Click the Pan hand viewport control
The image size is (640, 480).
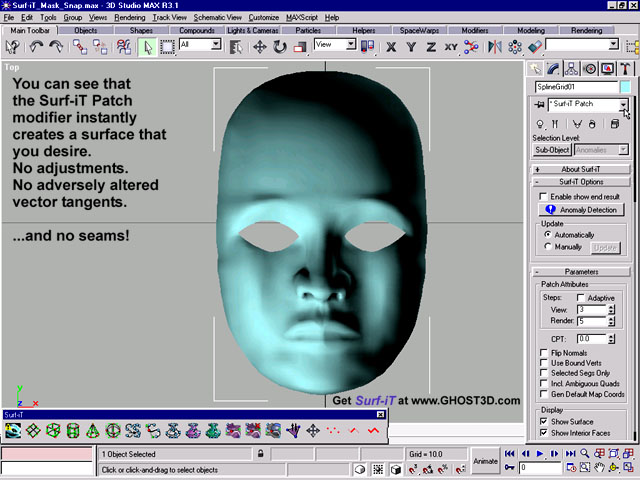(x=599, y=467)
